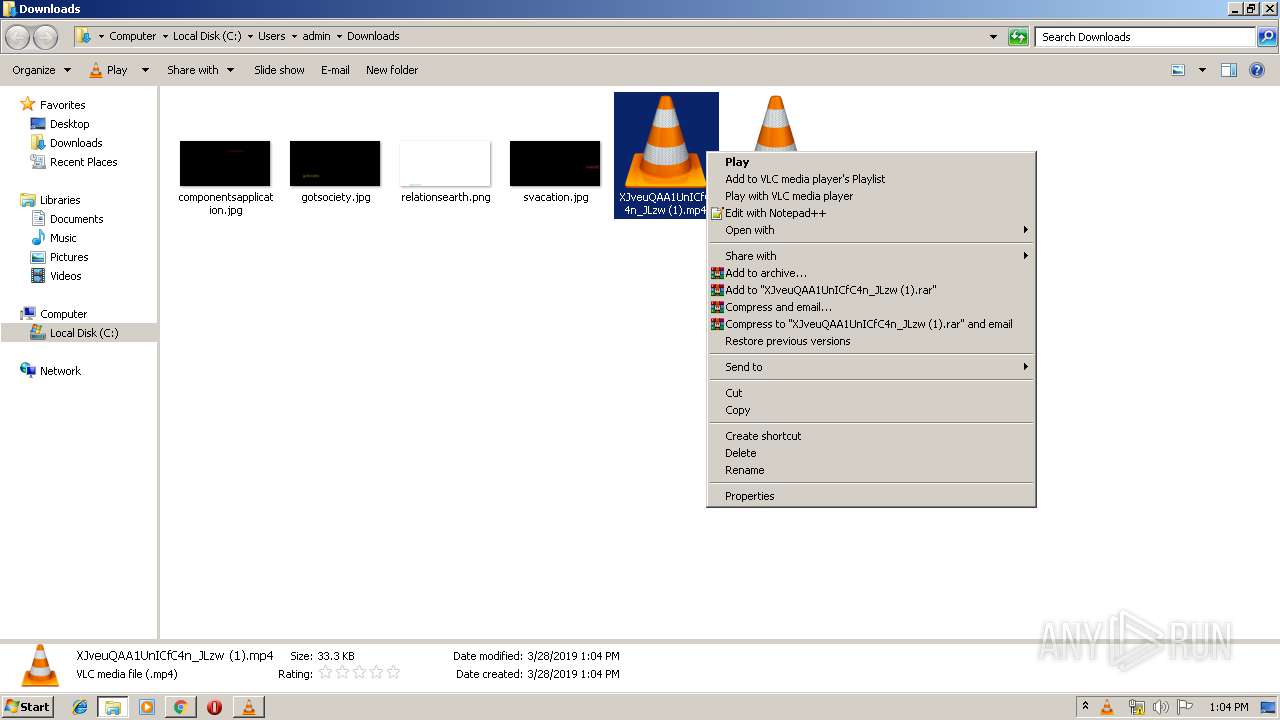Rate the file with the fifth star
Viewport: 1280px width, 720px height.
[393, 673]
